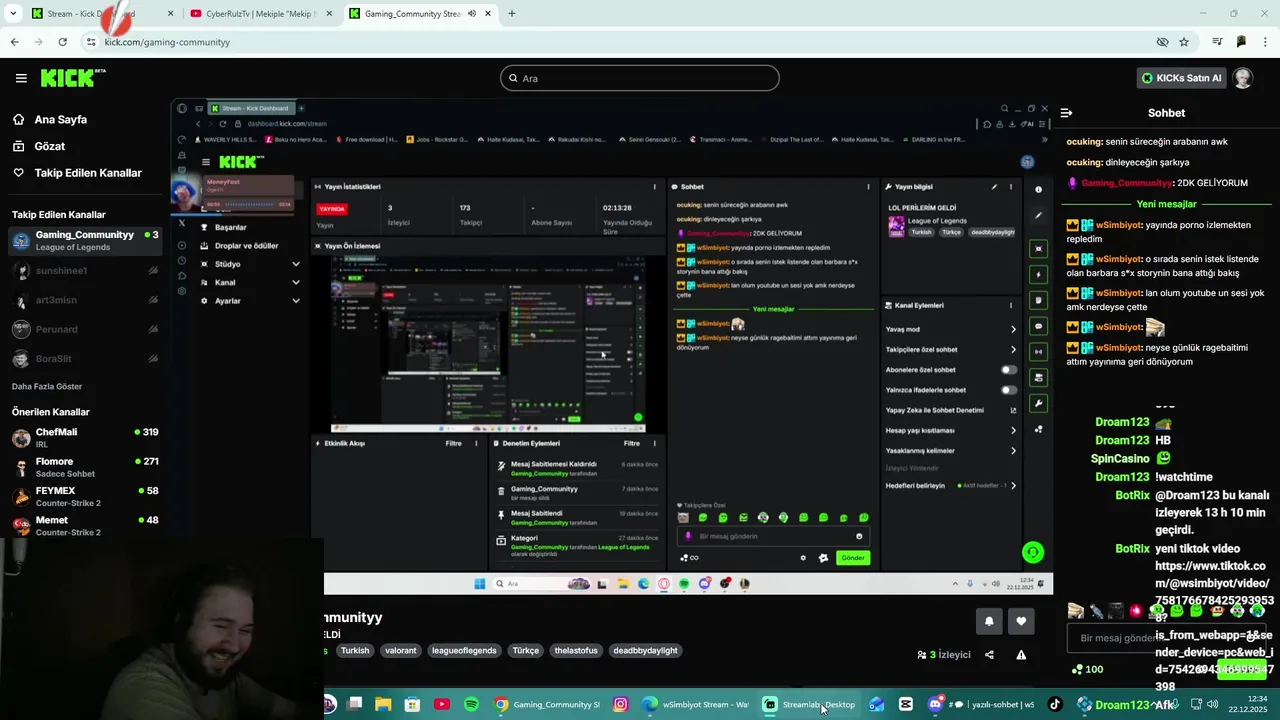Open Başarılar in streamed dashboard menu

click(230, 227)
